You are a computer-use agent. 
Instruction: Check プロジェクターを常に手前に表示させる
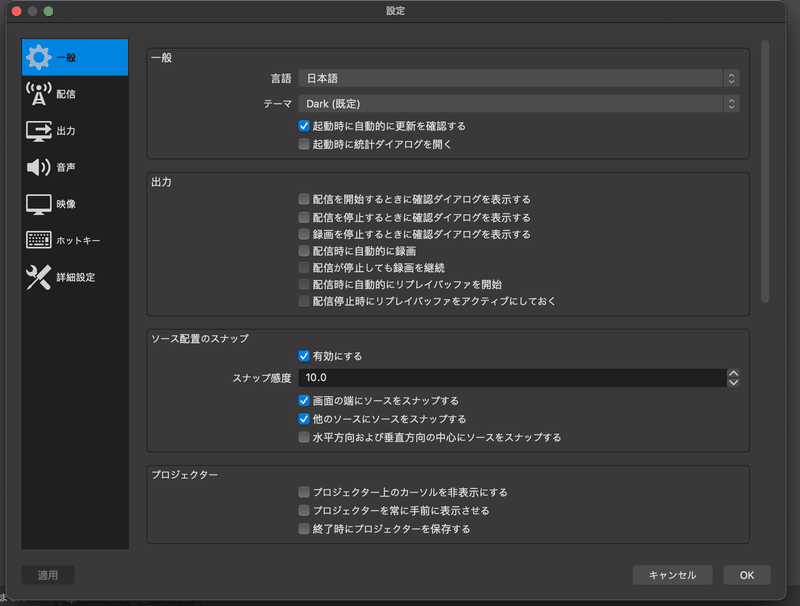pos(304,510)
